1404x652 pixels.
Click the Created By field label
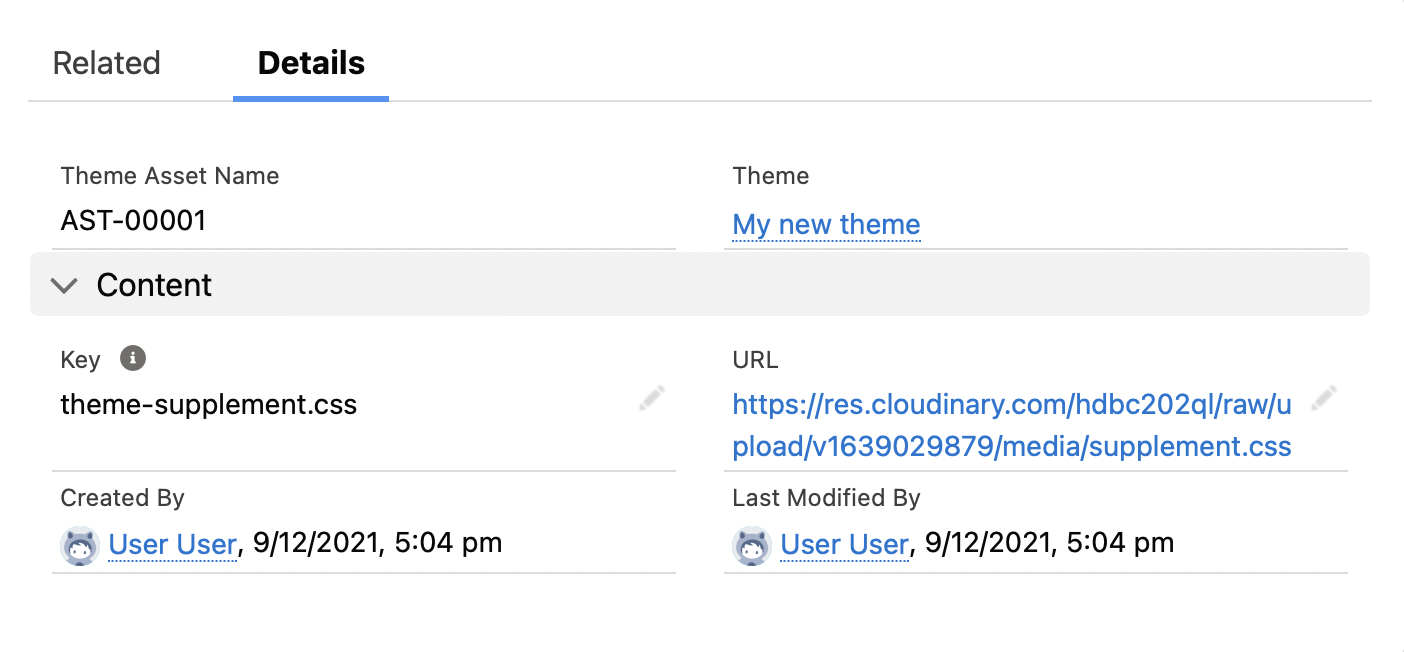[x=123, y=498]
